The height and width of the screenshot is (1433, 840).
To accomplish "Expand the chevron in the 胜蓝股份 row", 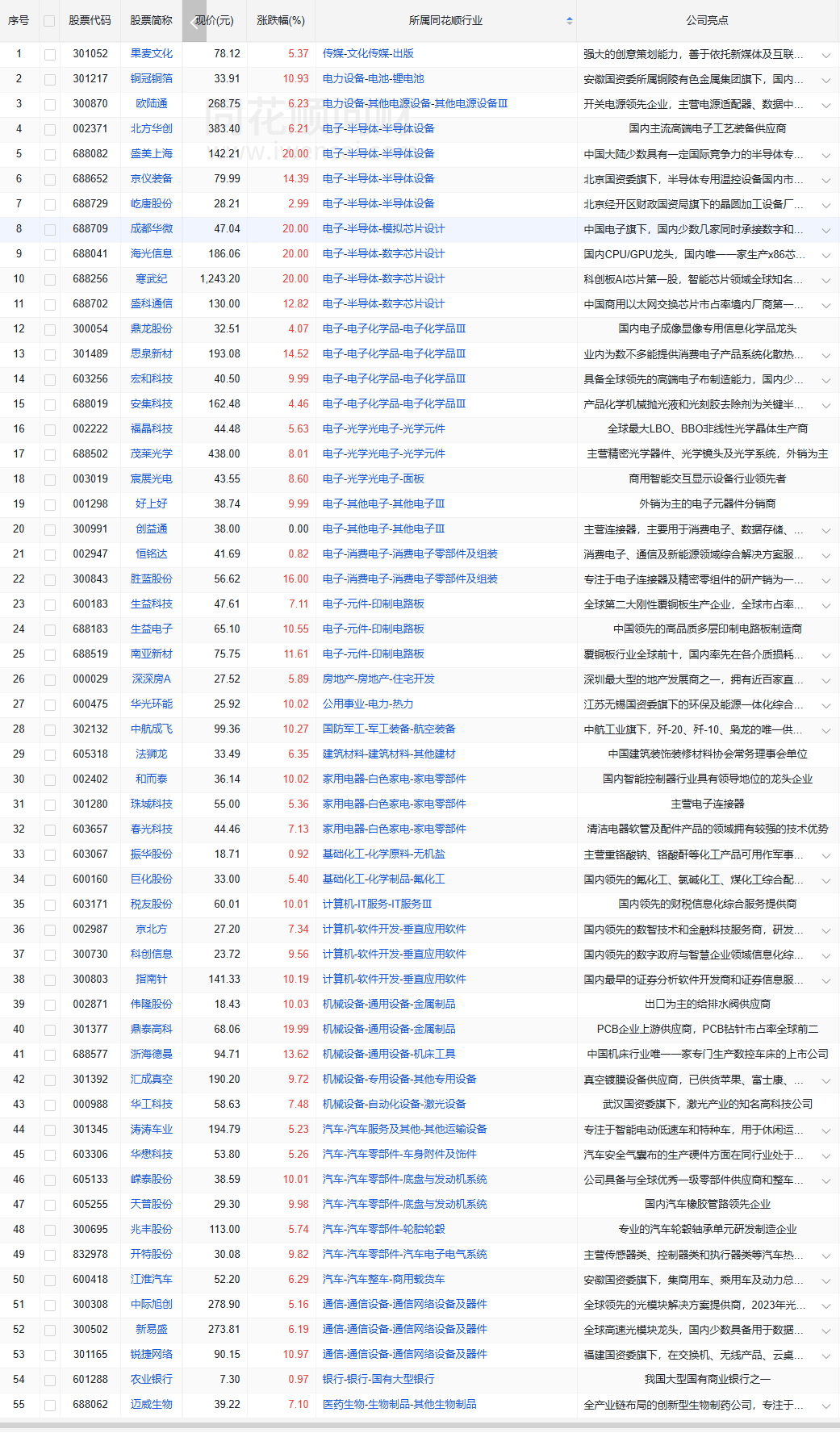I will point(825,580).
